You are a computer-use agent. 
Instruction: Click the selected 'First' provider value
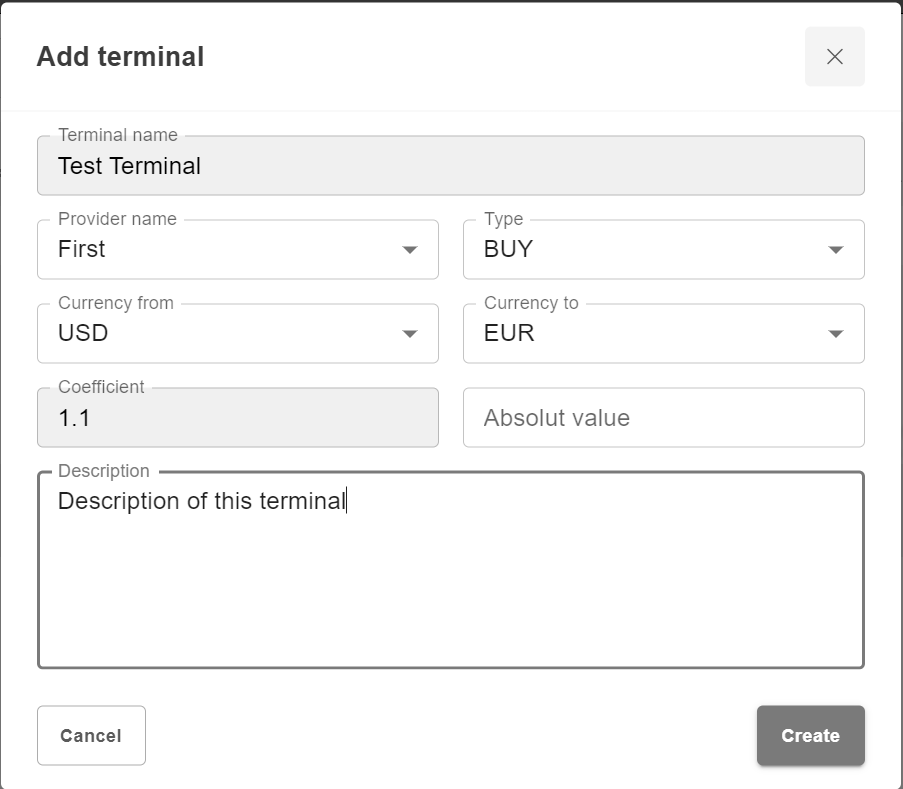point(82,250)
